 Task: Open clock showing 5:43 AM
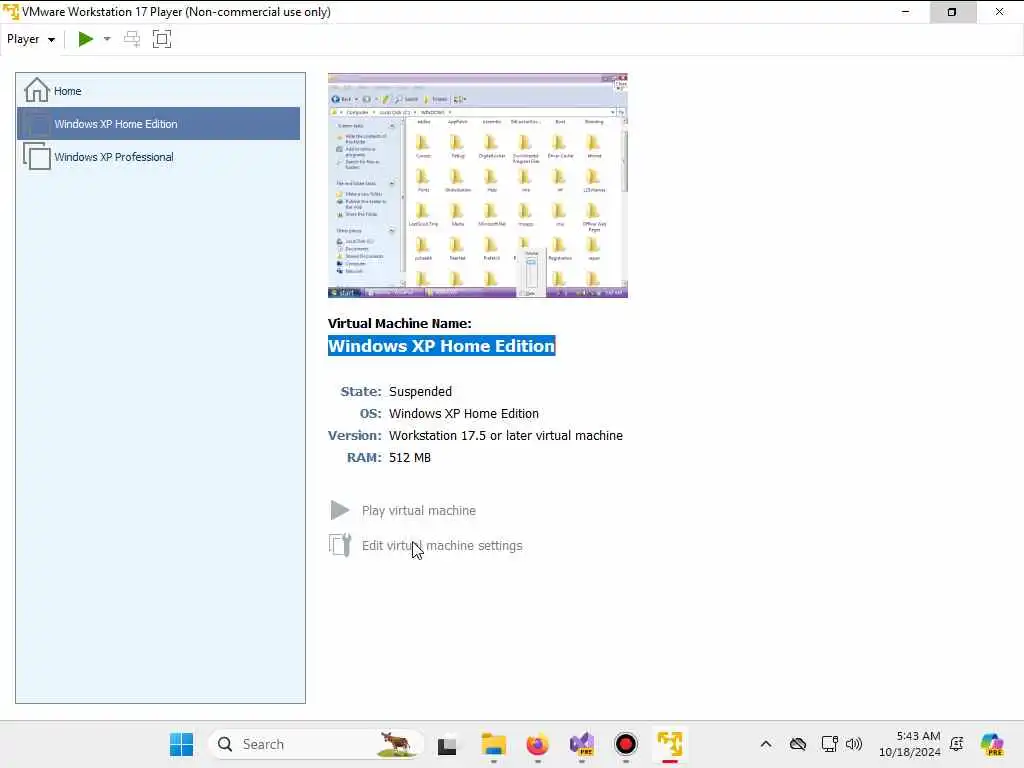[x=910, y=744]
